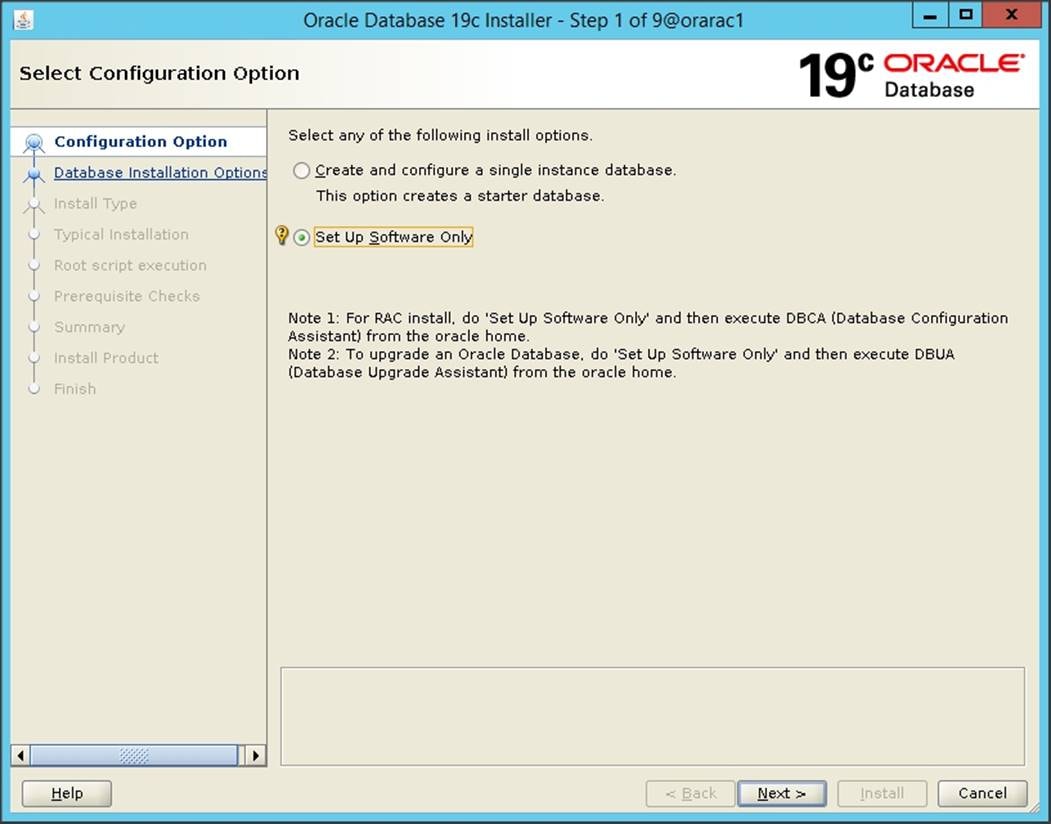The image size is (1051, 824).
Task: Click the Note 2 upgrade text
Action: 621,363
